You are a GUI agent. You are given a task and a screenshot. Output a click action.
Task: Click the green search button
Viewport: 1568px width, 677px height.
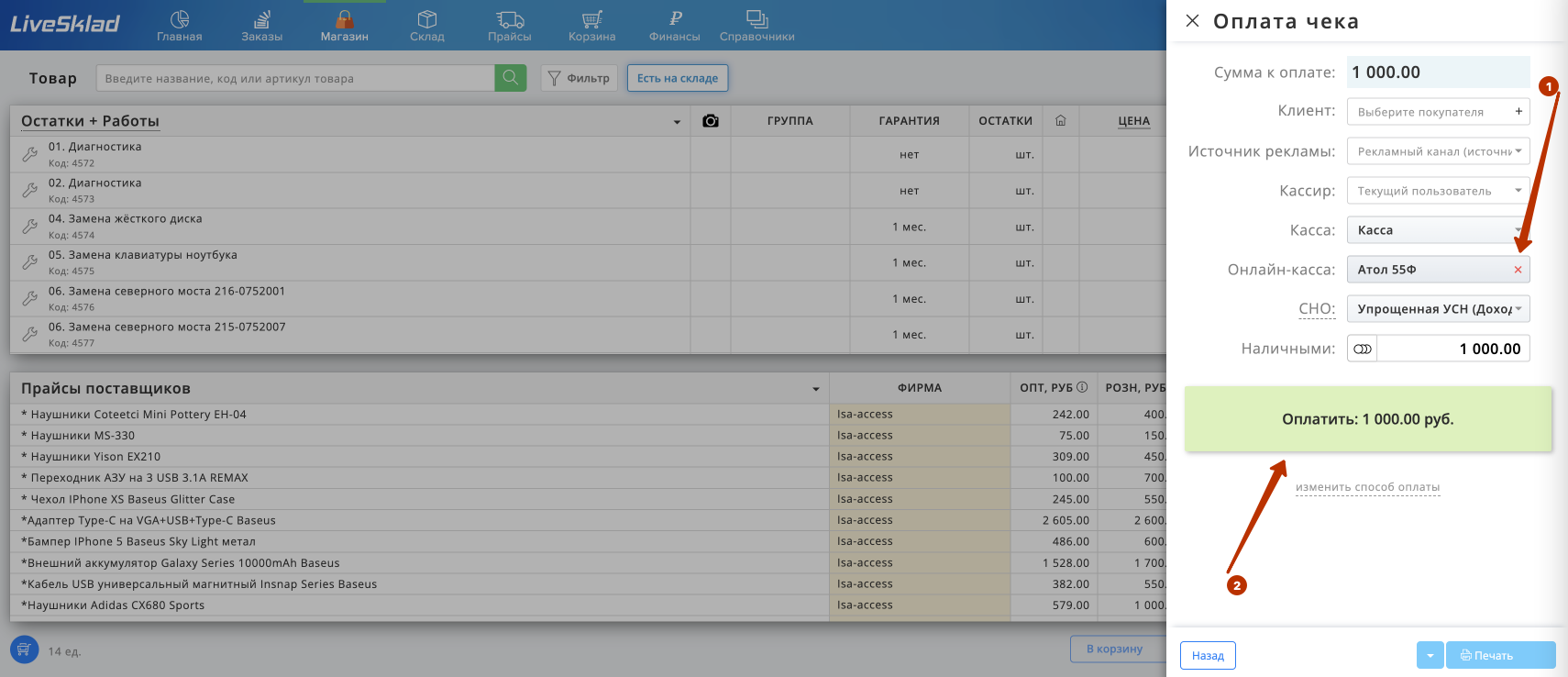click(511, 78)
